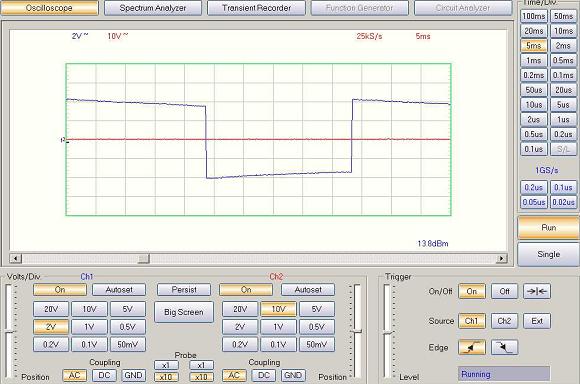This screenshot has height=384, width=580.
Task: Turn the trigger Off
Action: tap(504, 291)
